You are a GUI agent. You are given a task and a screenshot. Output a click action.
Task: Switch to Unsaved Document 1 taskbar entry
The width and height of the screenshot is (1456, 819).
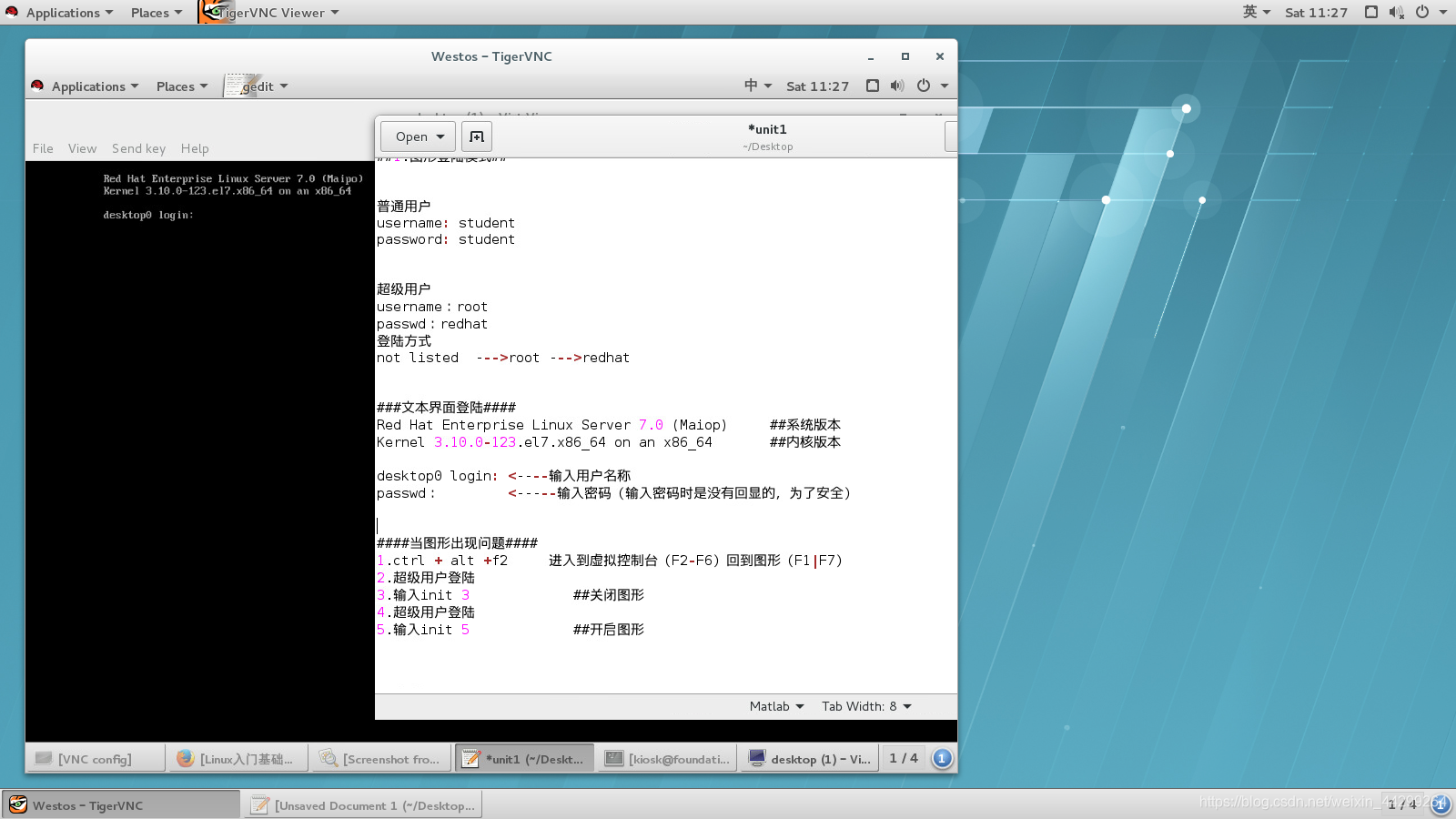tap(361, 805)
